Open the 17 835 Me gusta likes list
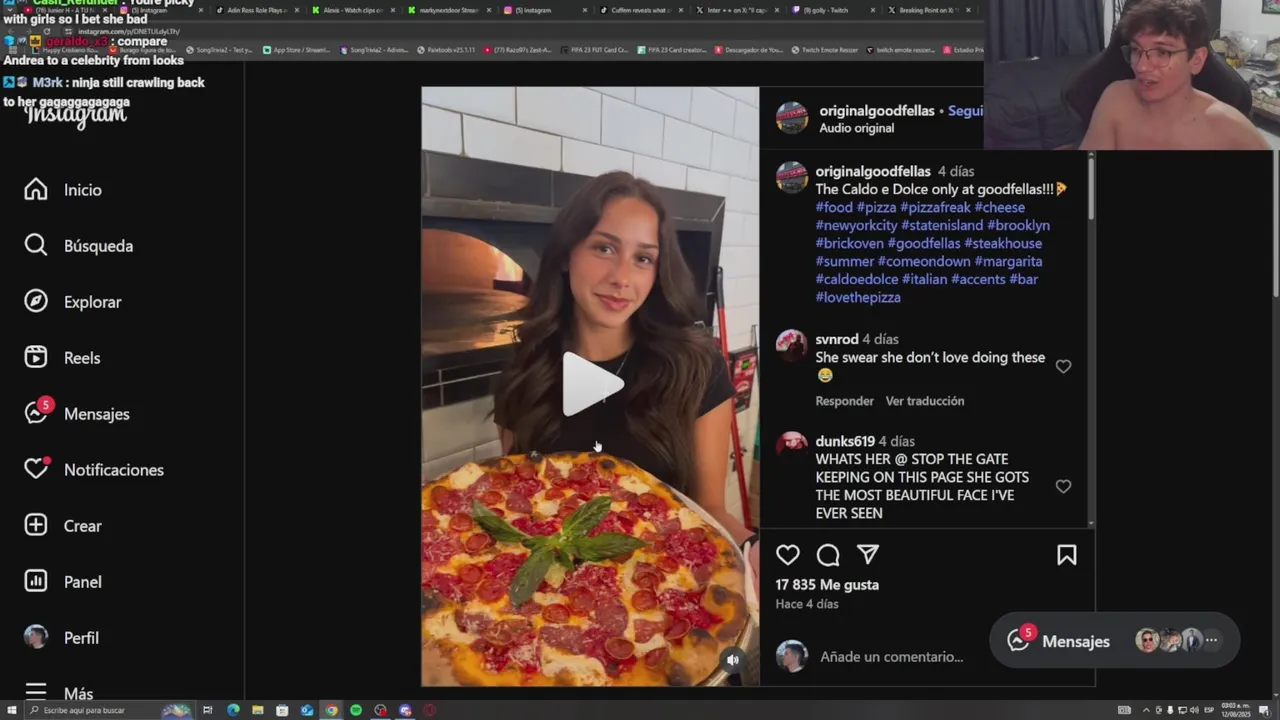The width and height of the screenshot is (1280, 720). [x=827, y=585]
